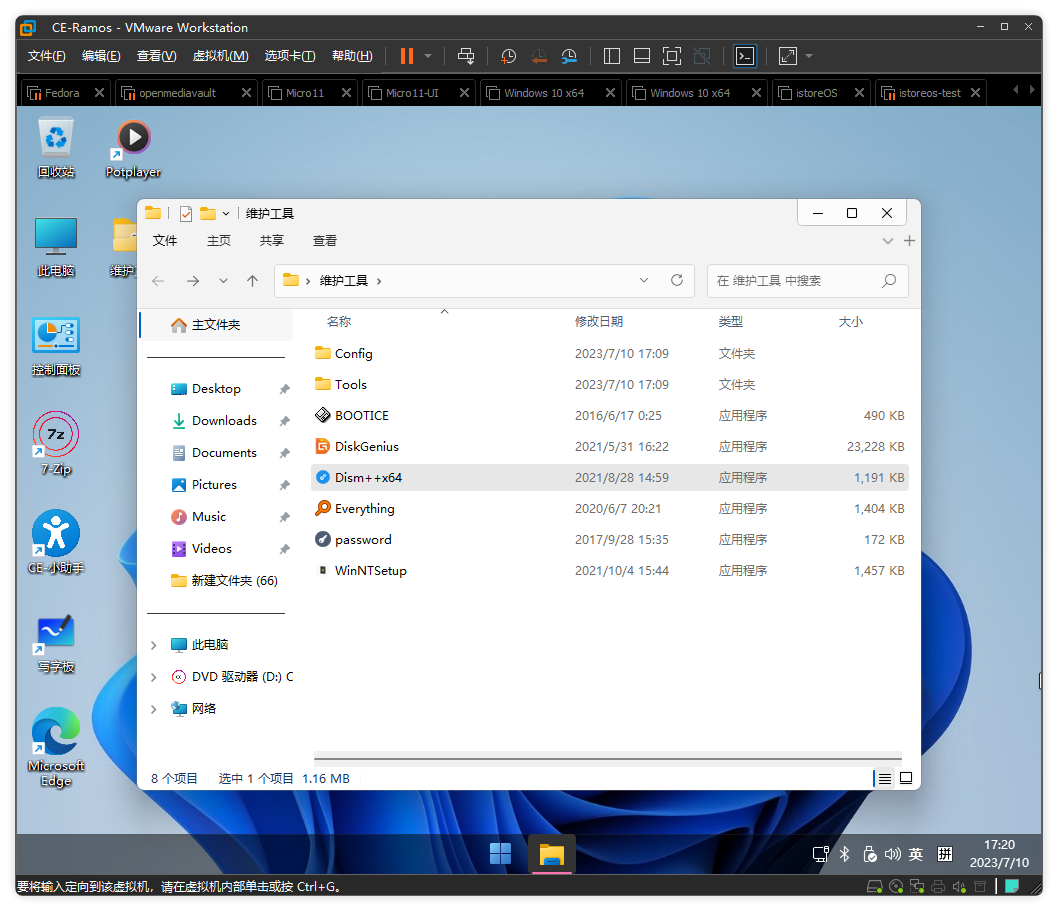Launch 写字板 WordPad shortcut

[x=56, y=644]
